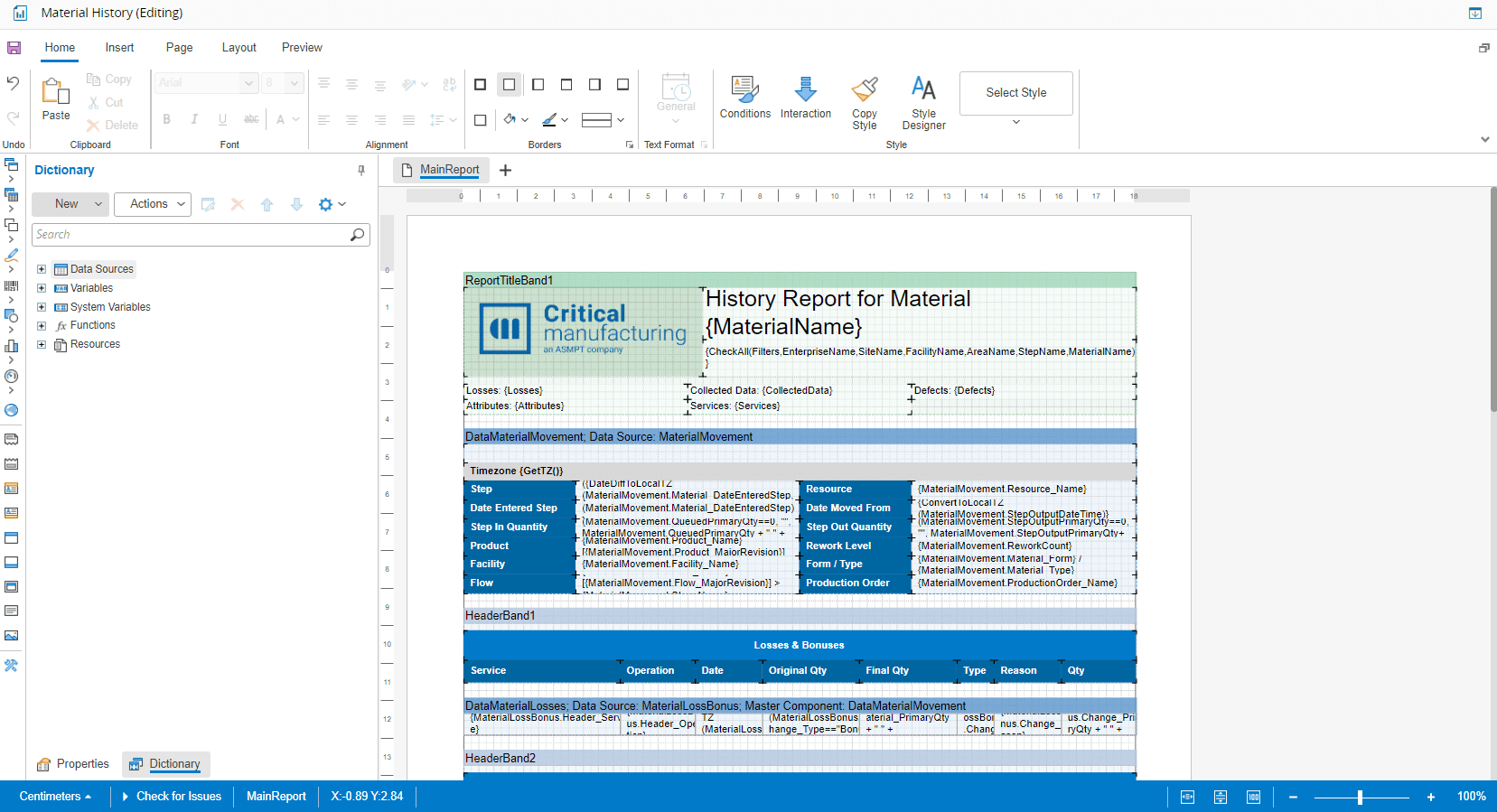Toggle the No Borders button
This screenshot has width=1497, height=812.
coord(510,85)
